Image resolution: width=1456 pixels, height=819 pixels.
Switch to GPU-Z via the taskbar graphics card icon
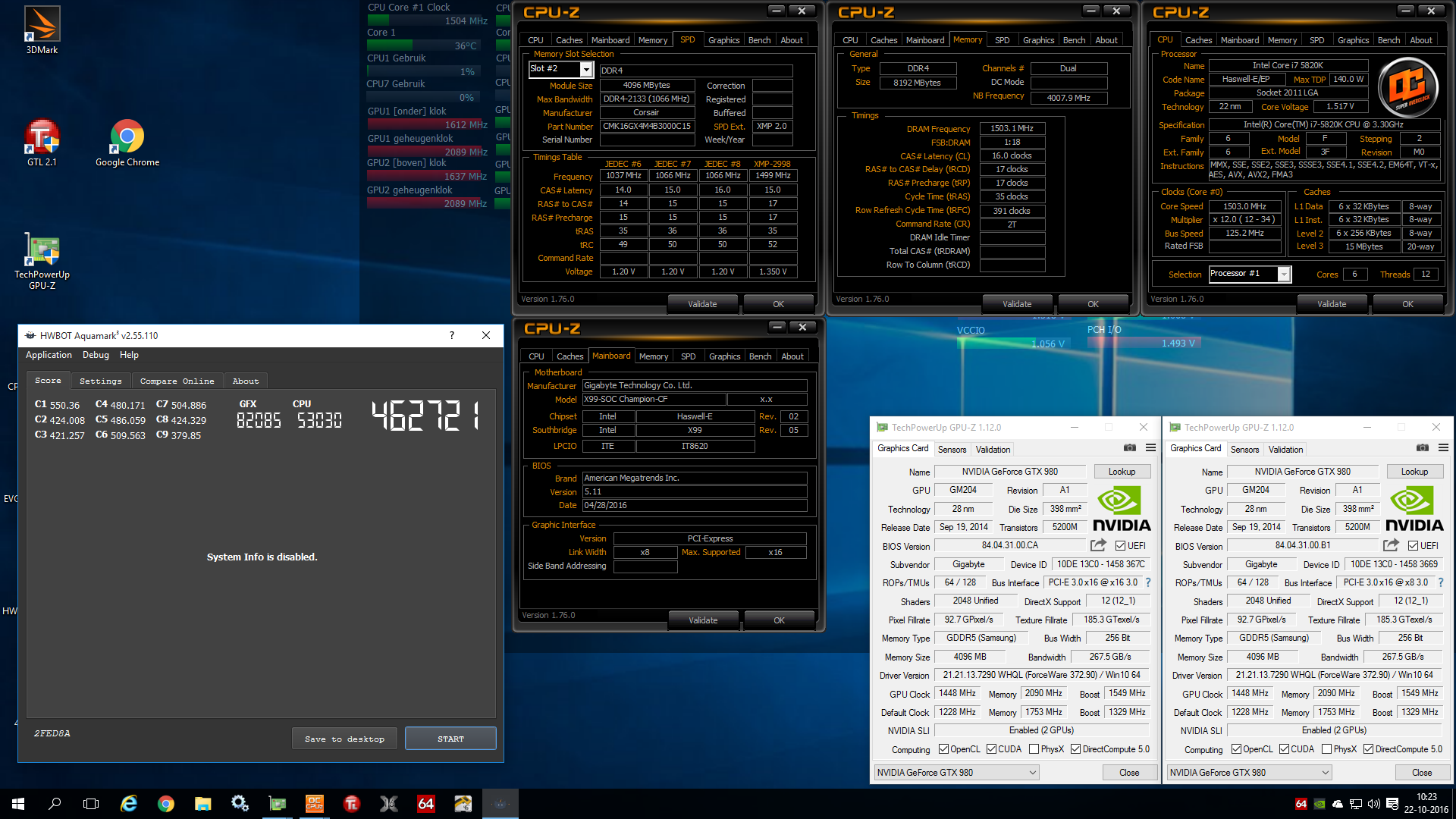click(278, 804)
